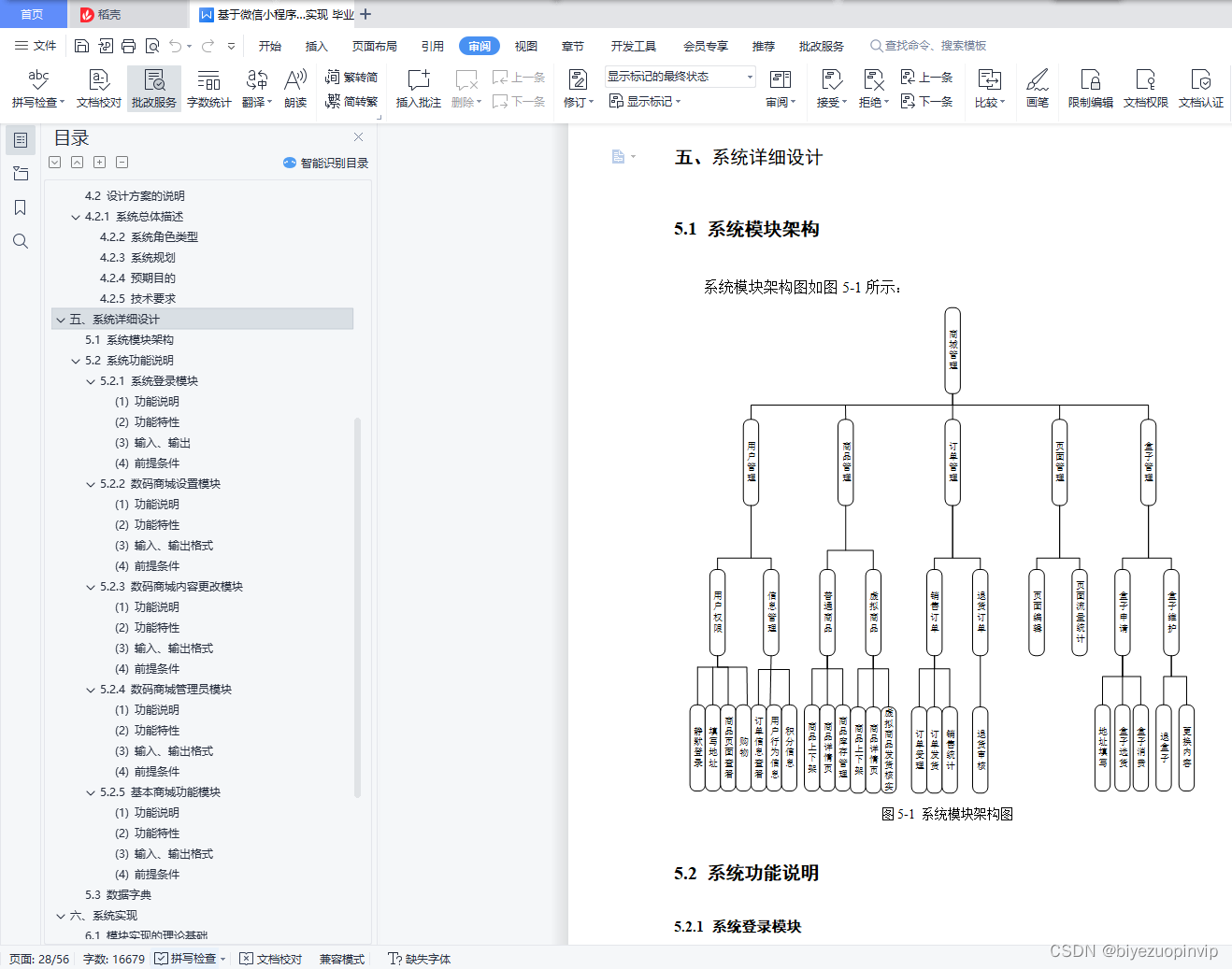Open word count (字数统计)
1232x969 pixels.
tap(209, 89)
